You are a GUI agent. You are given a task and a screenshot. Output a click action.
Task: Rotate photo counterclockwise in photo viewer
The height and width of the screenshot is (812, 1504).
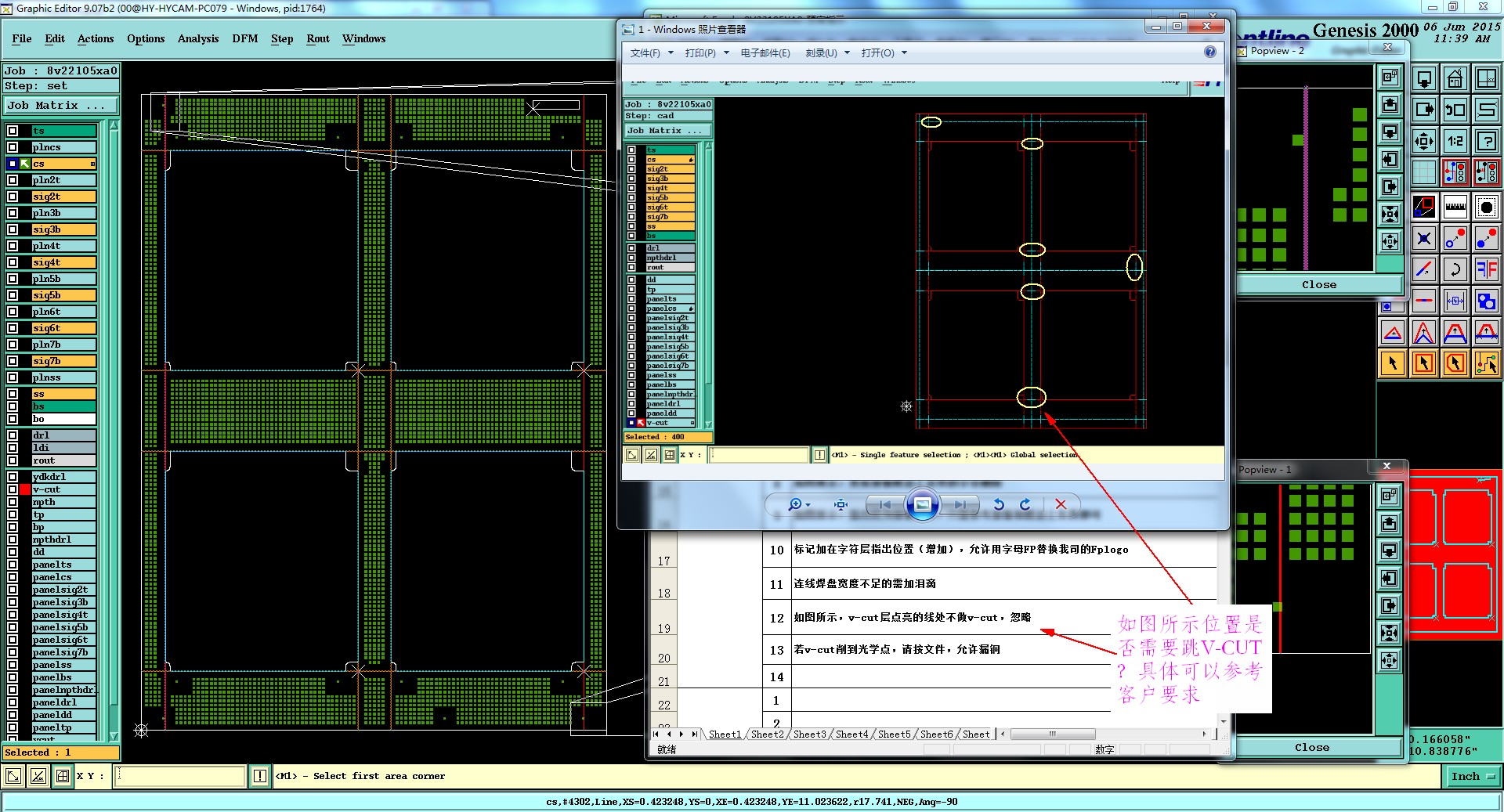click(x=999, y=505)
